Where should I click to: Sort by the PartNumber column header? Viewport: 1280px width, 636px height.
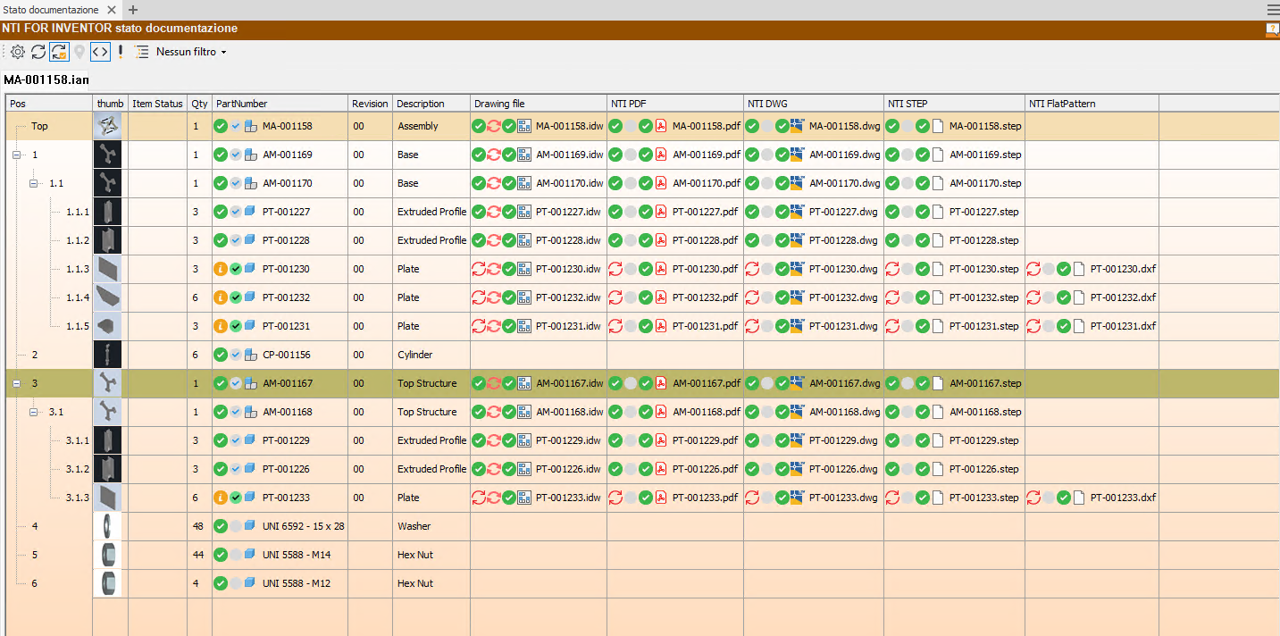(242, 104)
